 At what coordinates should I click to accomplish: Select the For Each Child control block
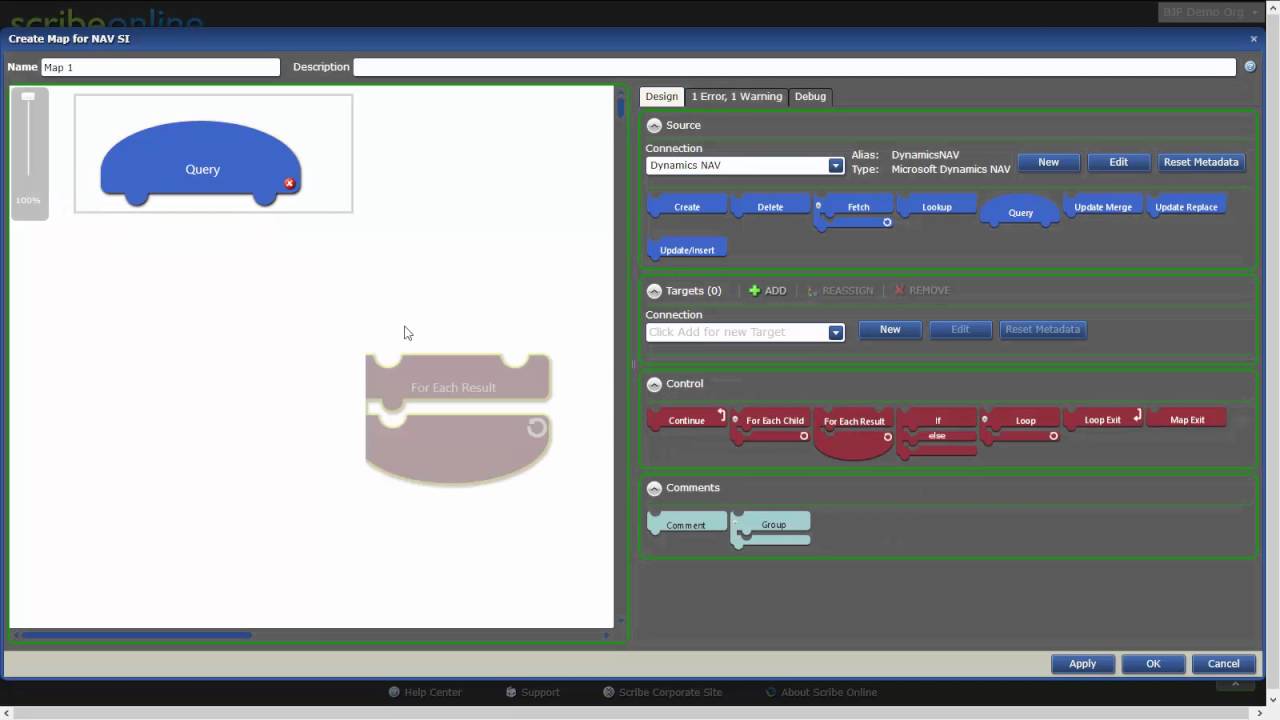click(770, 425)
